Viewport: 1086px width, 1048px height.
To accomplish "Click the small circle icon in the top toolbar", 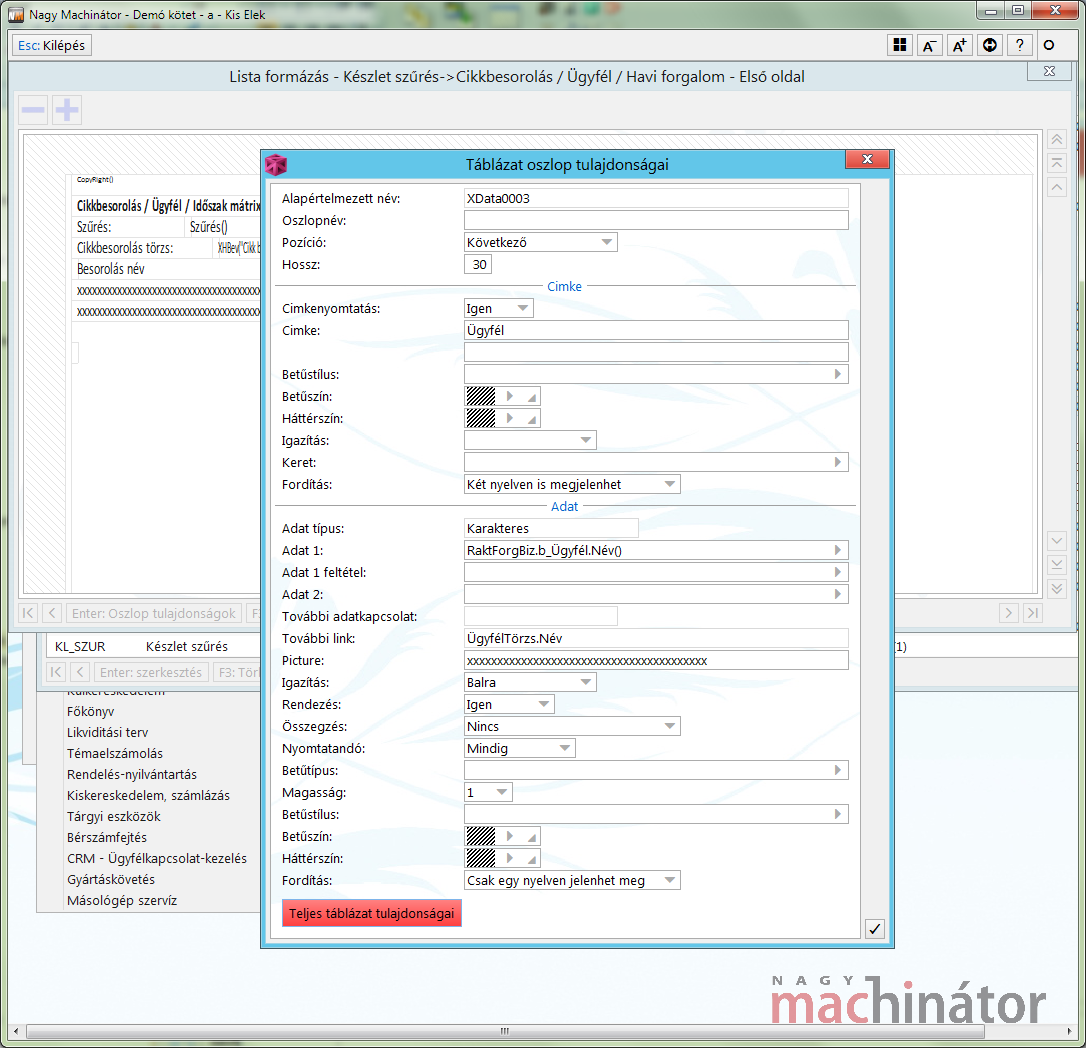I will click(x=1049, y=45).
